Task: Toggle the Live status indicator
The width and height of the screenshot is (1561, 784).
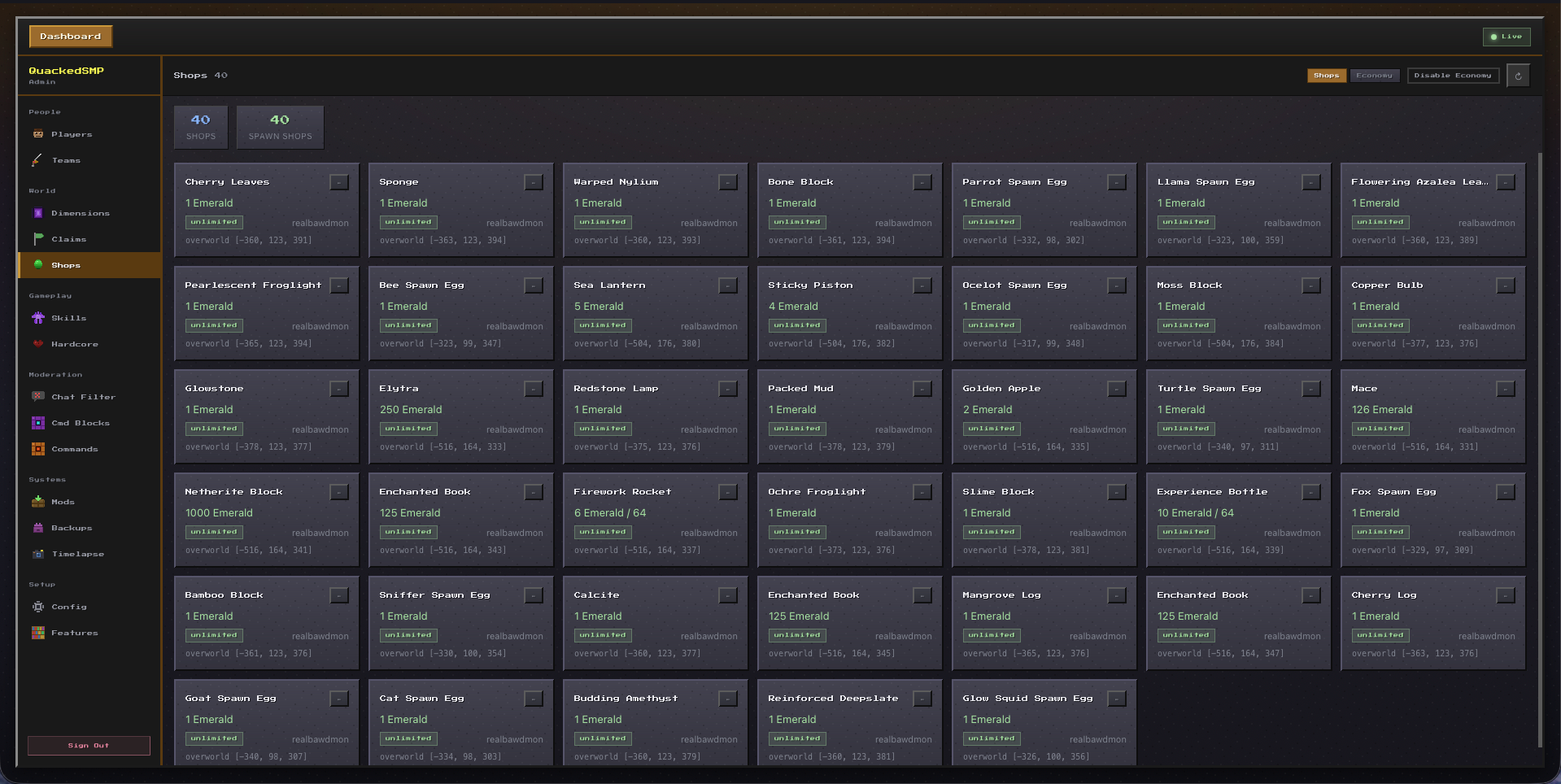Action: 1506,37
